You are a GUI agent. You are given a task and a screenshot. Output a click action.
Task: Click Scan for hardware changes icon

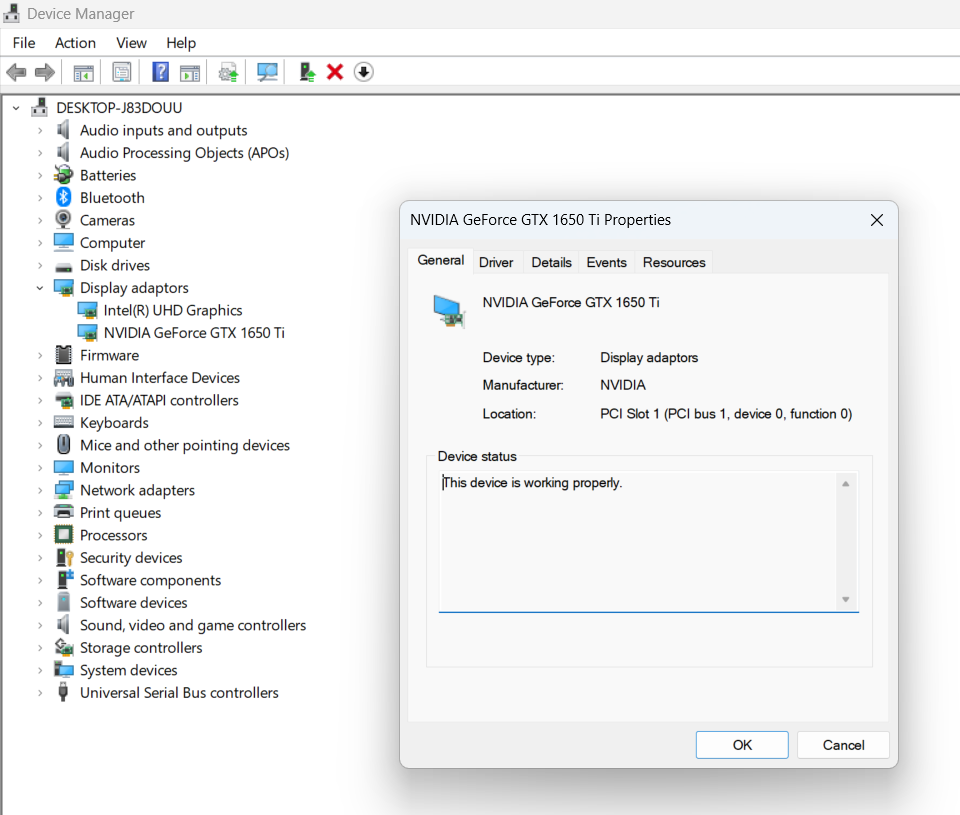coord(267,72)
